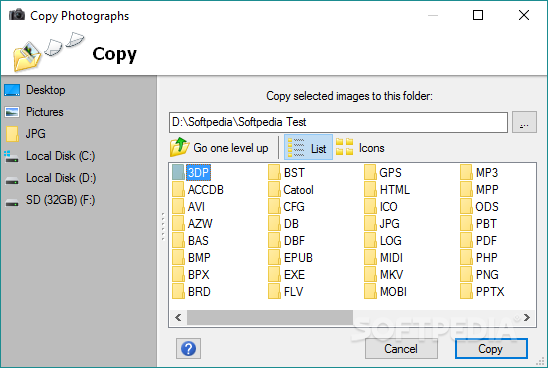The width and height of the screenshot is (548, 368).
Task: Maximize the Copy Photographs window
Action: click(x=478, y=15)
